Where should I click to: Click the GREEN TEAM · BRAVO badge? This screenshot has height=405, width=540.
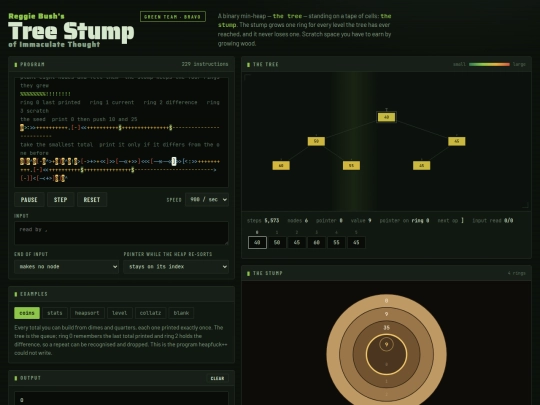(x=173, y=17)
